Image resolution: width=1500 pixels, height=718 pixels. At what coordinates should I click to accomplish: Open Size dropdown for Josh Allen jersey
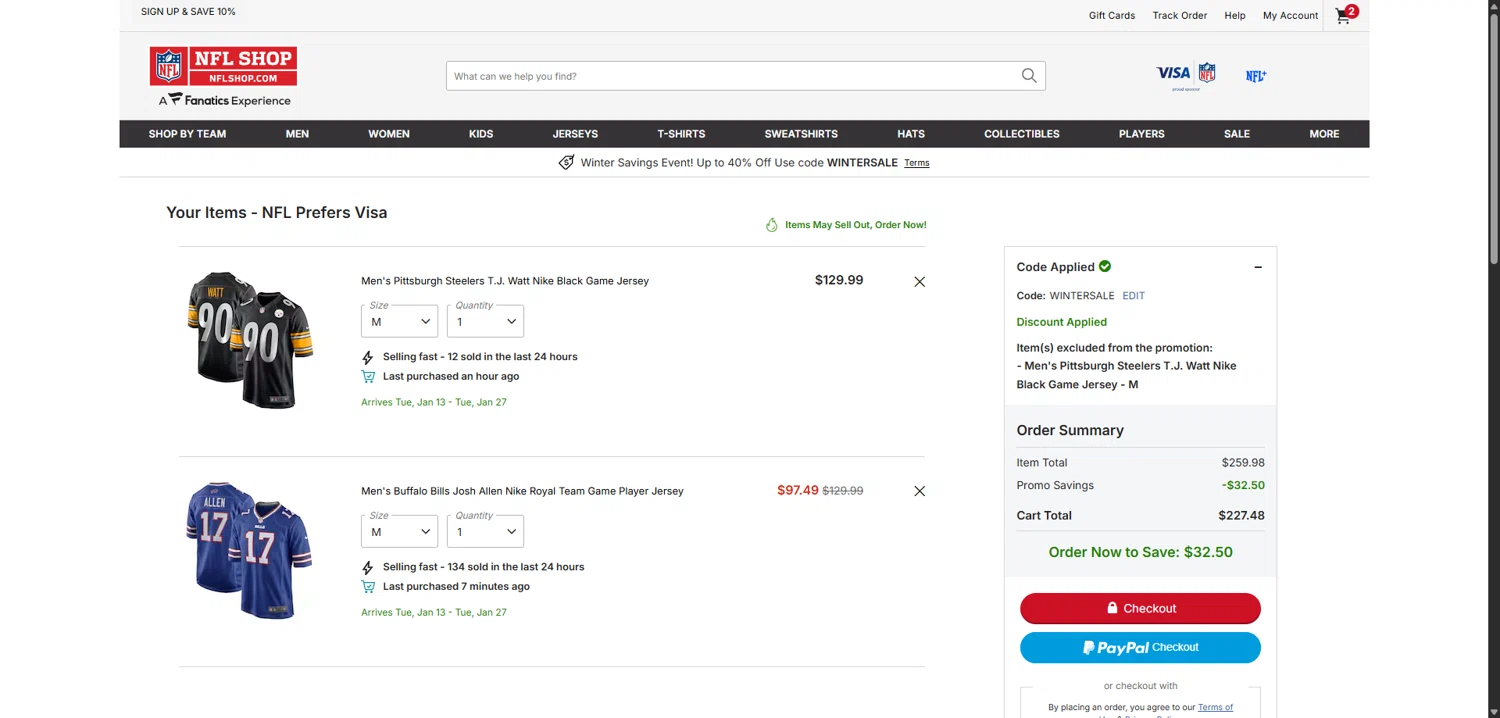(x=399, y=531)
